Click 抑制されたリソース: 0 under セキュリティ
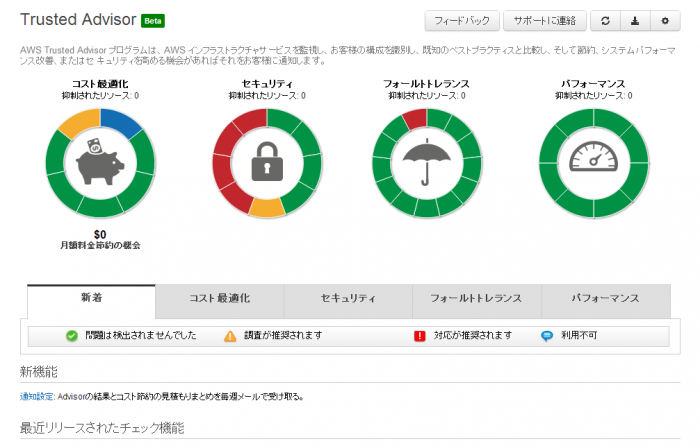This screenshot has width=700, height=446. pyautogui.click(x=267, y=96)
